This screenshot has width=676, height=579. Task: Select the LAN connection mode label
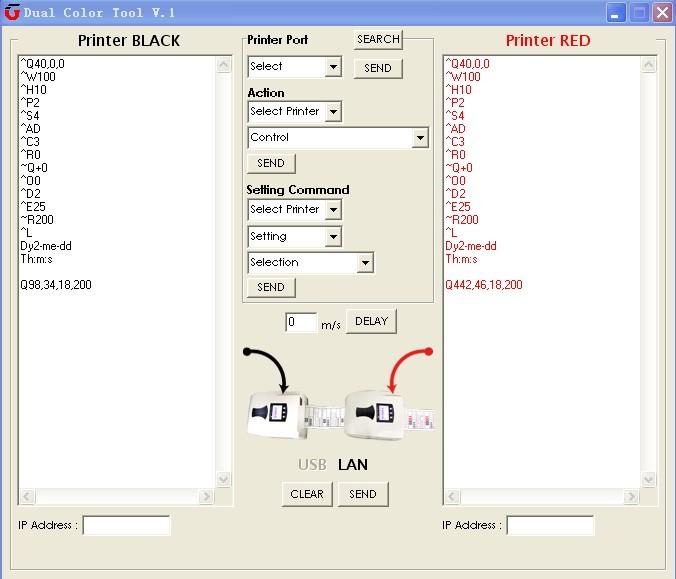pos(353,464)
